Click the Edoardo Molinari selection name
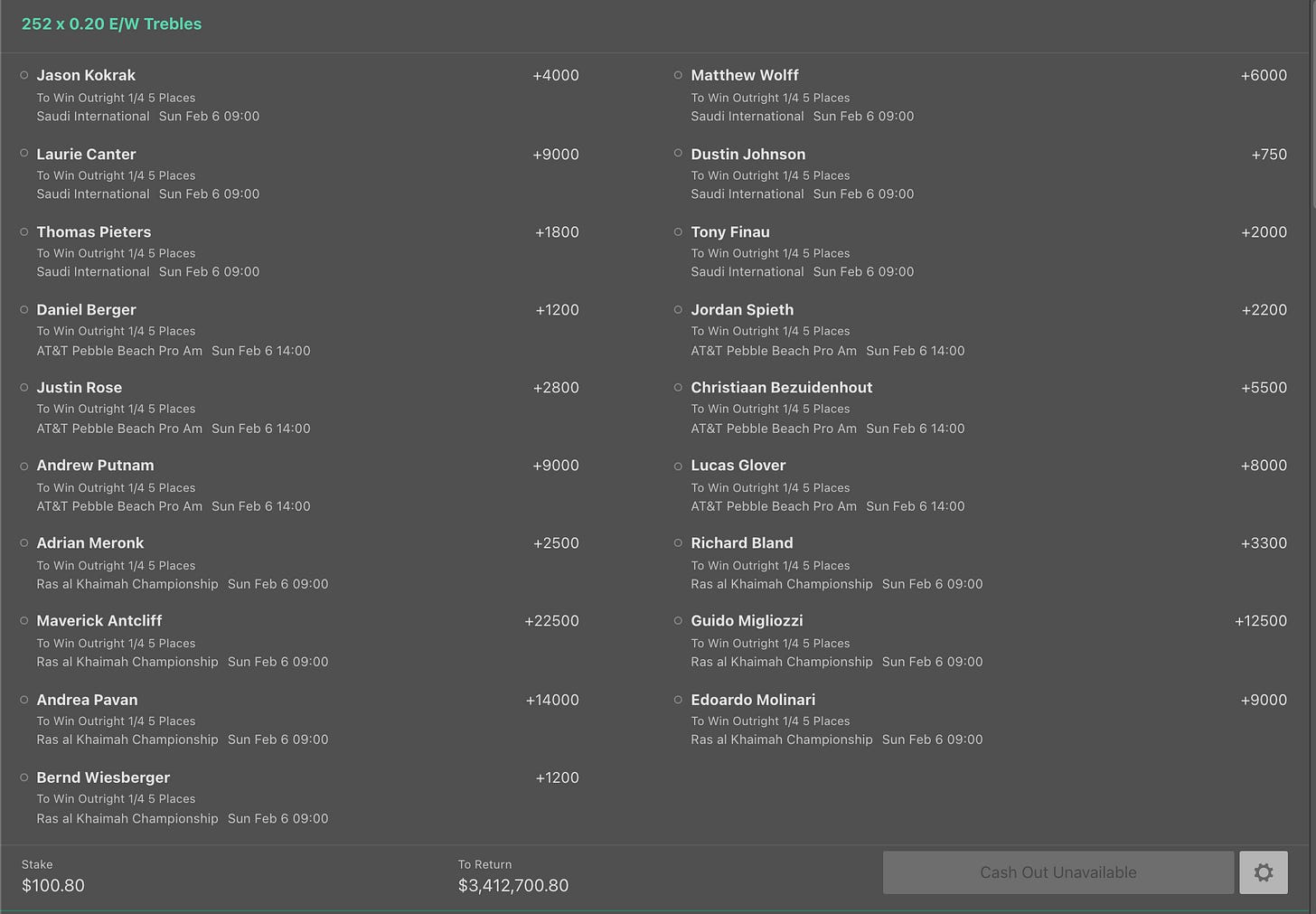The height and width of the screenshot is (914, 1316). (x=753, y=699)
